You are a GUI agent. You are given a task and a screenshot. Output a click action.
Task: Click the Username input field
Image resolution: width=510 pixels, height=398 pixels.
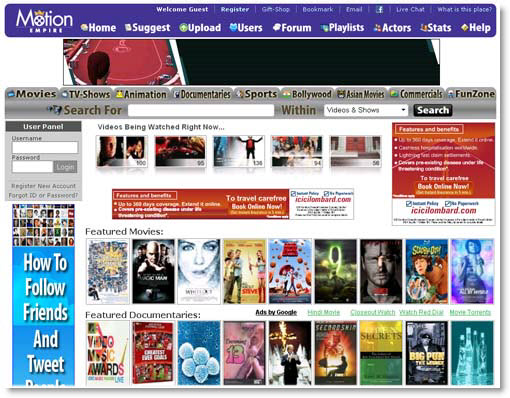(45, 148)
